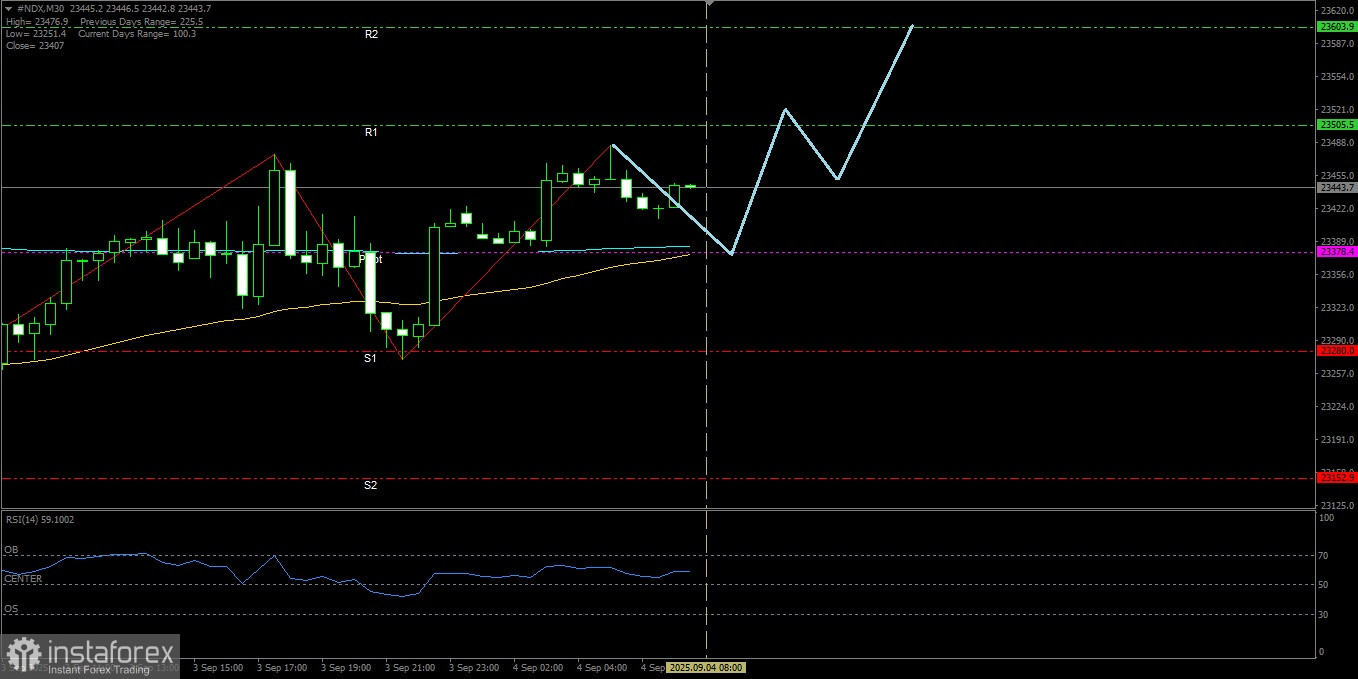The height and width of the screenshot is (679, 1358).
Task: Click the green 23603.9 R2 price tag
Action: point(1337,27)
